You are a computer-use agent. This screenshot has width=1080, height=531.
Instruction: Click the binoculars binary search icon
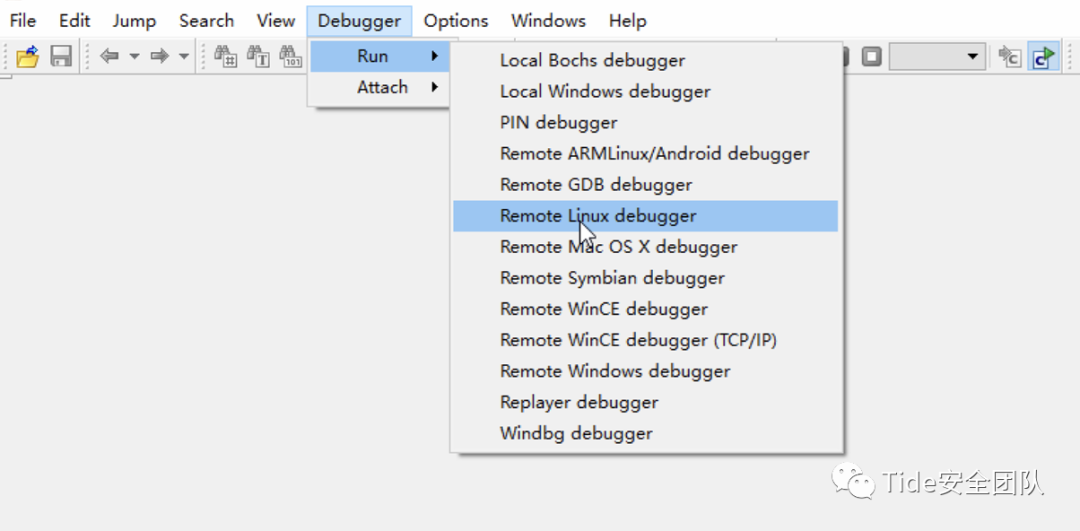291,56
